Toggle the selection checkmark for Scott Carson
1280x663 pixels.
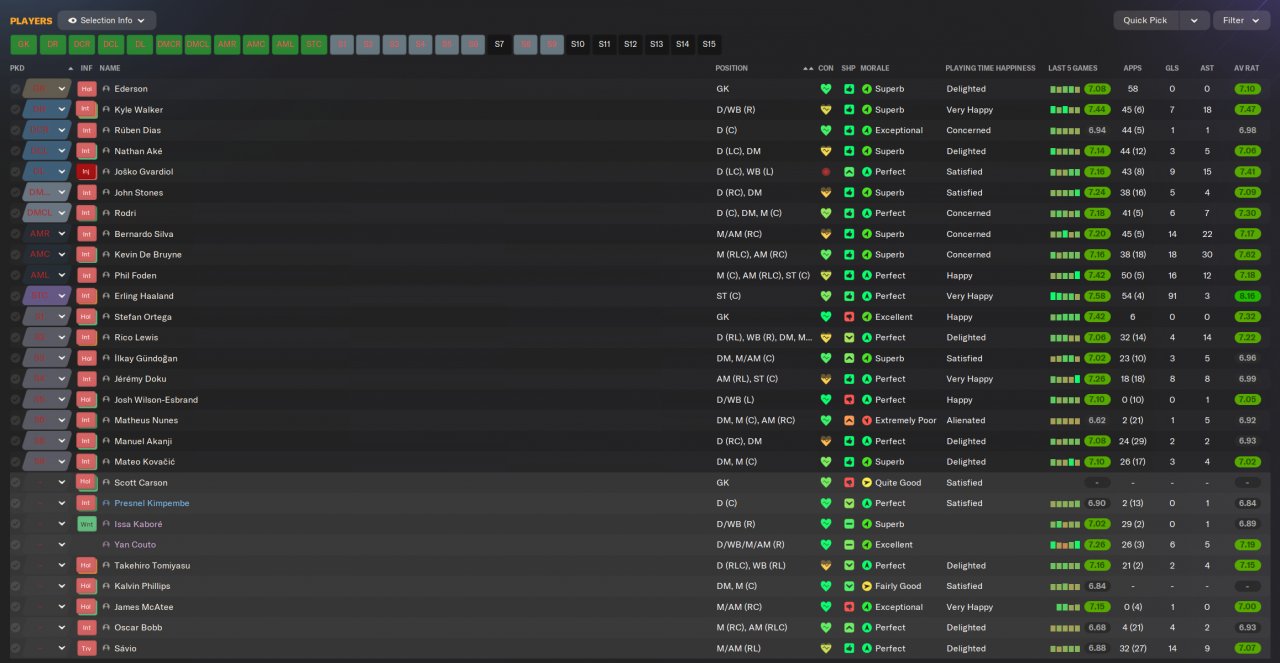point(15,483)
